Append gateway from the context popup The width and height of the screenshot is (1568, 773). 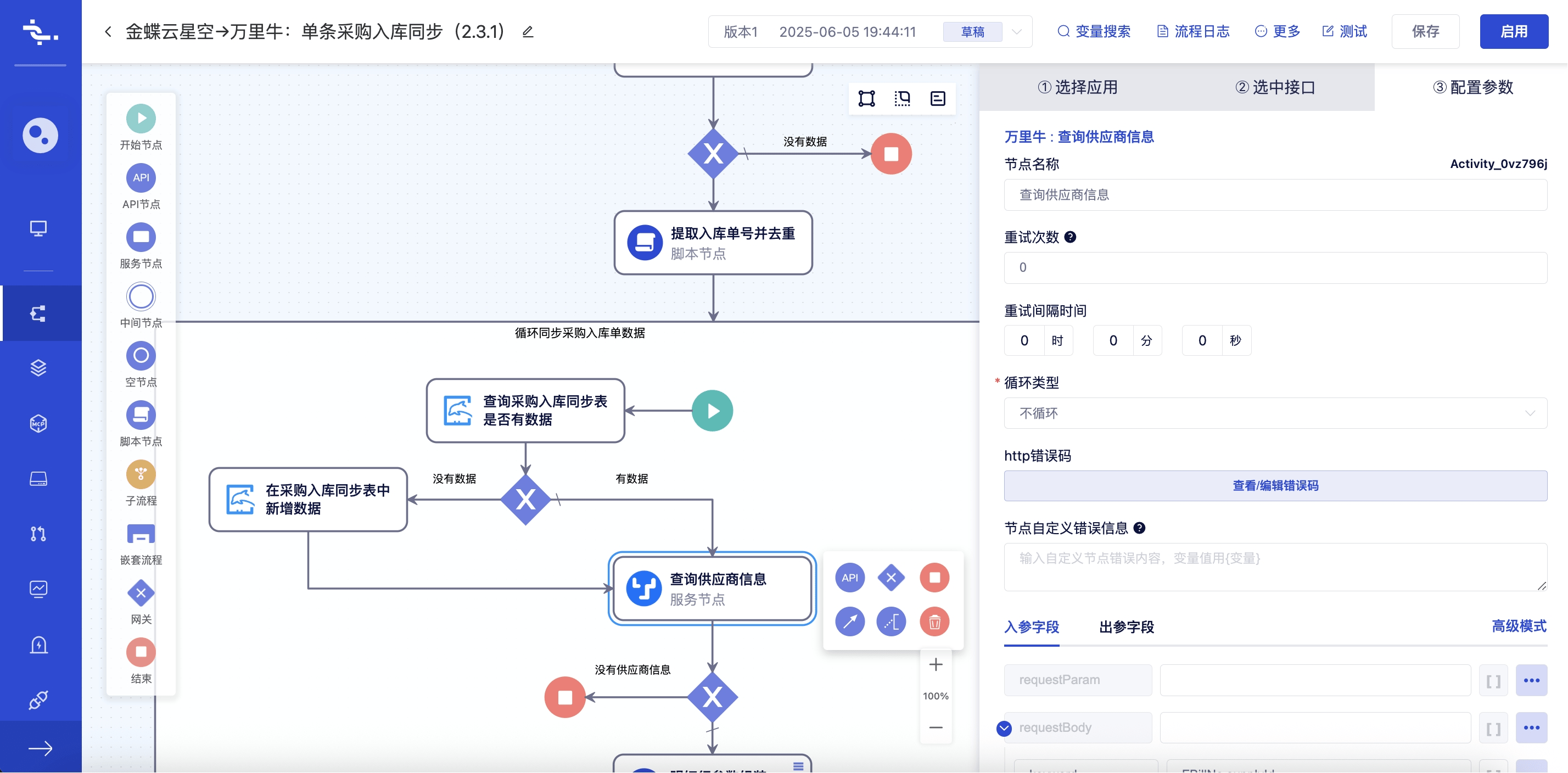(891, 578)
